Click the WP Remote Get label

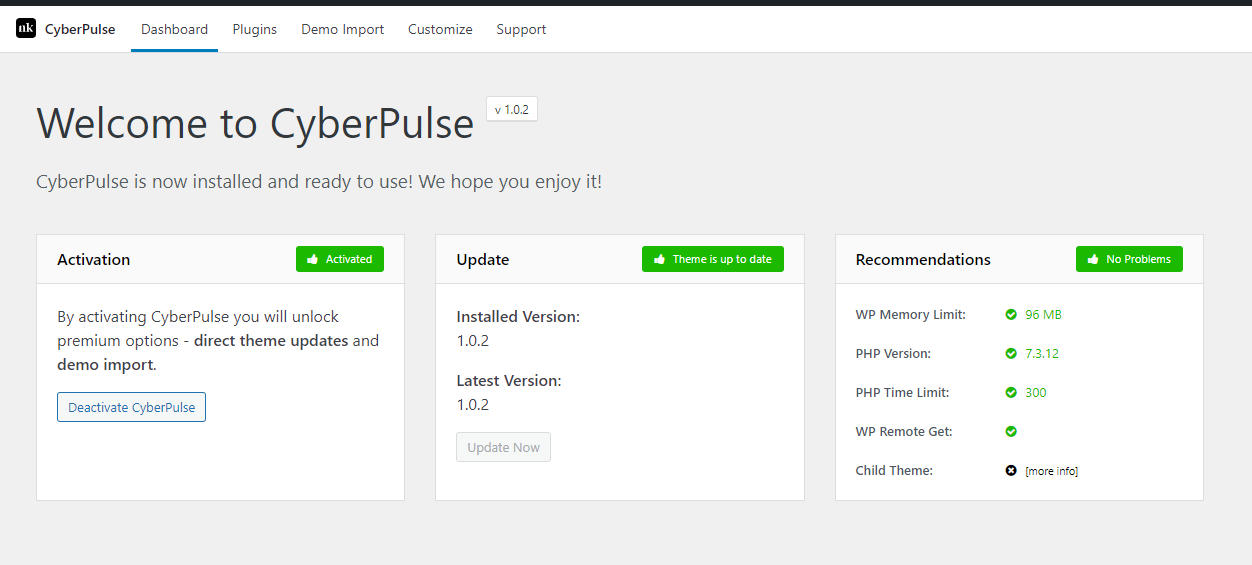coord(904,432)
